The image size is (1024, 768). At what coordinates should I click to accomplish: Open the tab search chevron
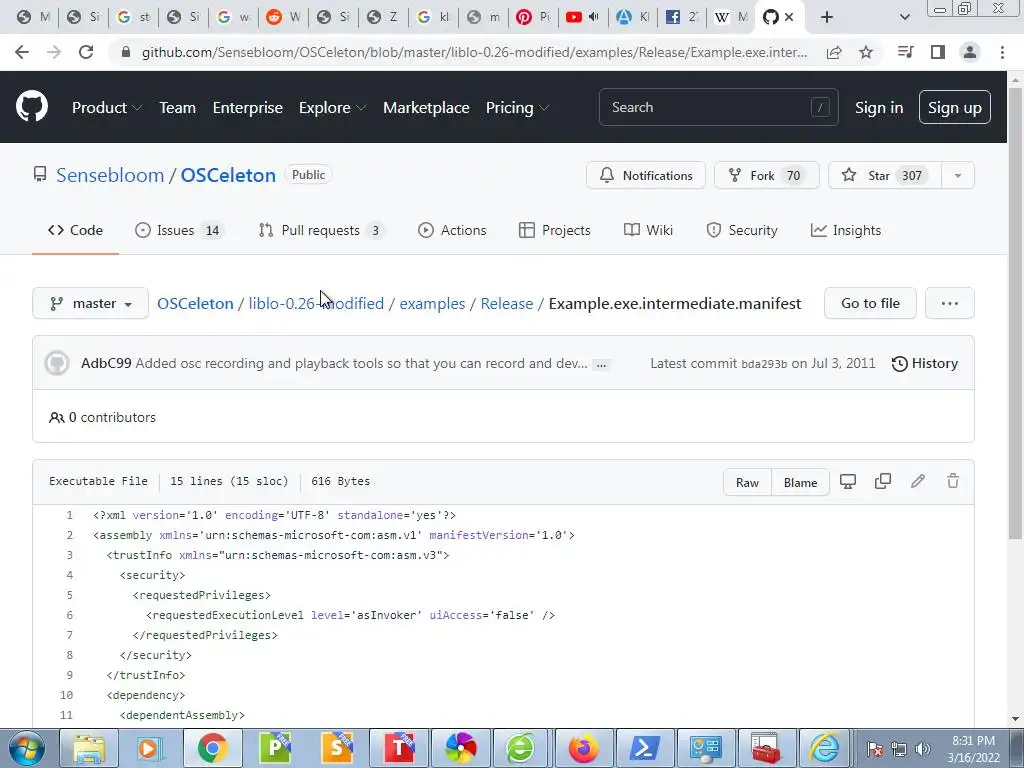point(904,17)
